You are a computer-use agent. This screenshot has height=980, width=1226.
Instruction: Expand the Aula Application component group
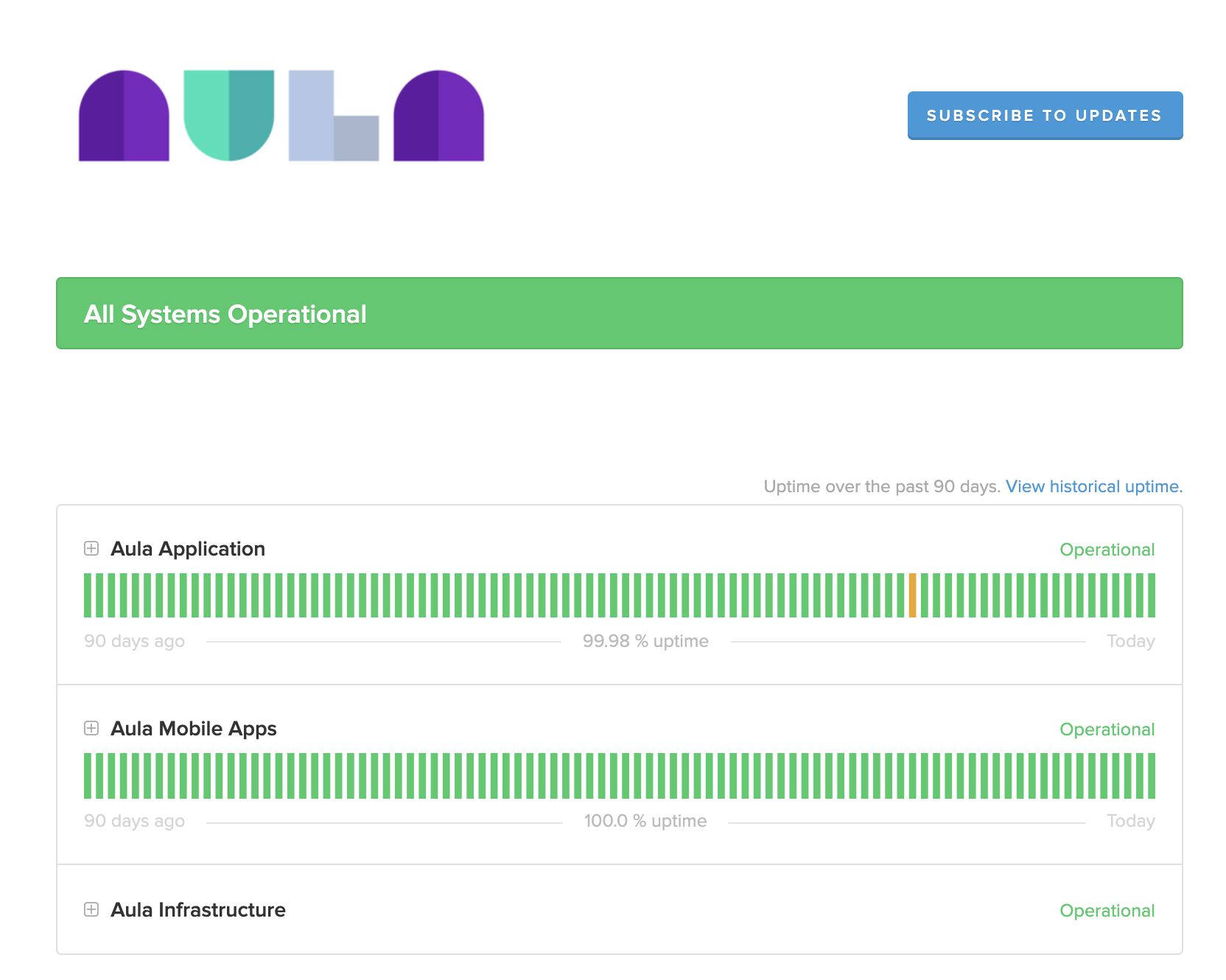pyautogui.click(x=91, y=548)
